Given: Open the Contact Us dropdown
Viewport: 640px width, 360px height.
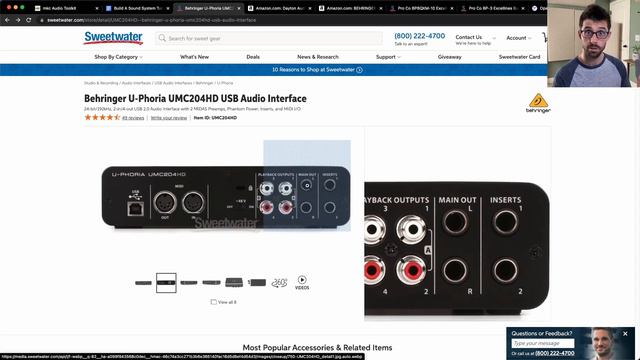Looking at the screenshot, I should click(x=476, y=39).
